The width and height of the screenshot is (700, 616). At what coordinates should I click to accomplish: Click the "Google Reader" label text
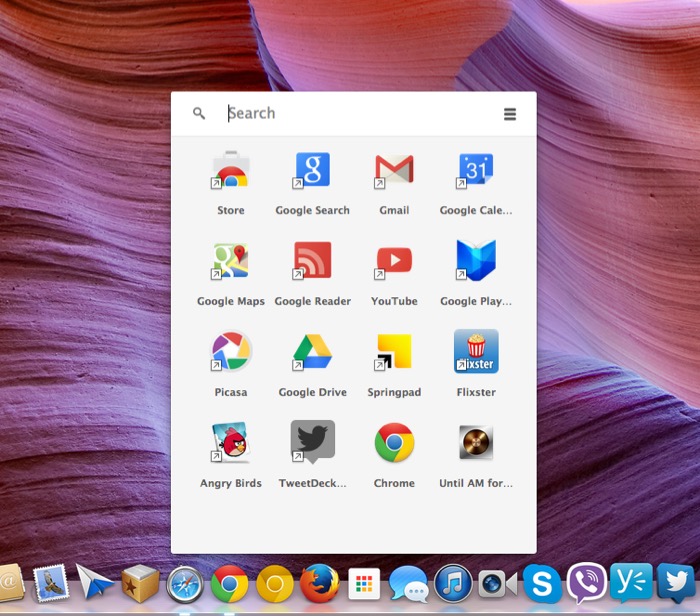coord(312,302)
